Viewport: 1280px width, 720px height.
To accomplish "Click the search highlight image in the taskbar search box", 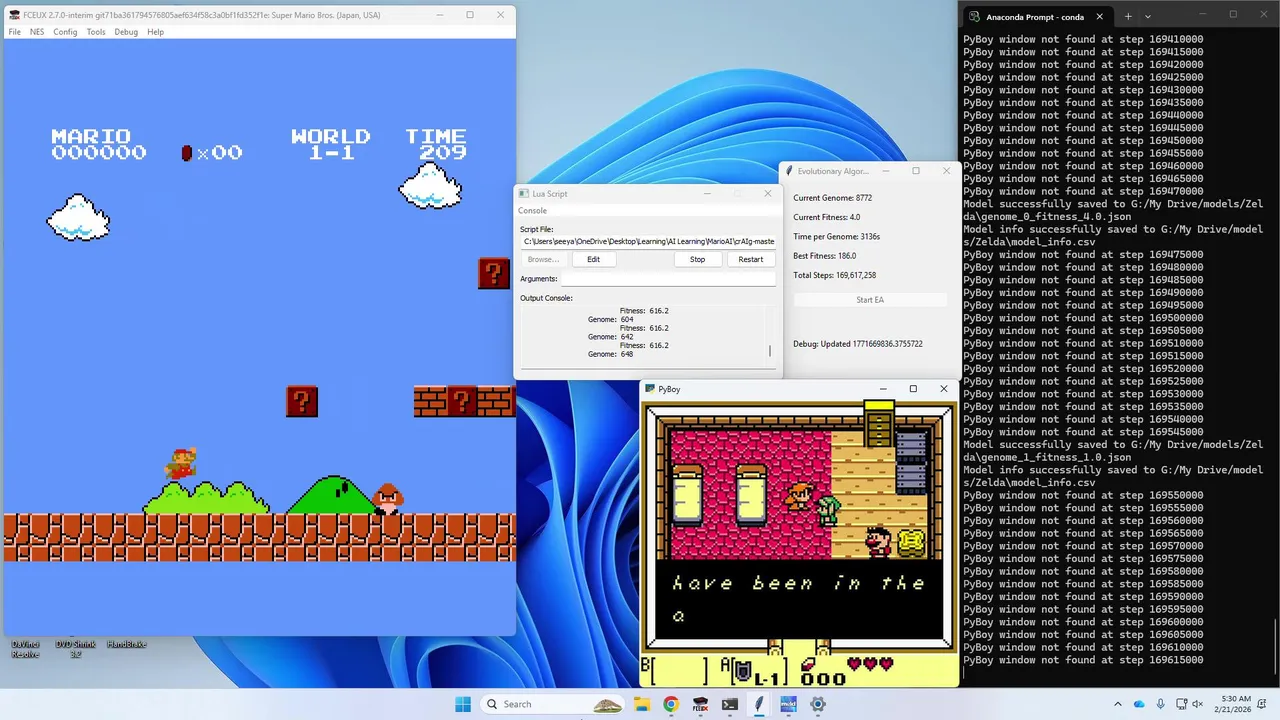I will coord(607,704).
